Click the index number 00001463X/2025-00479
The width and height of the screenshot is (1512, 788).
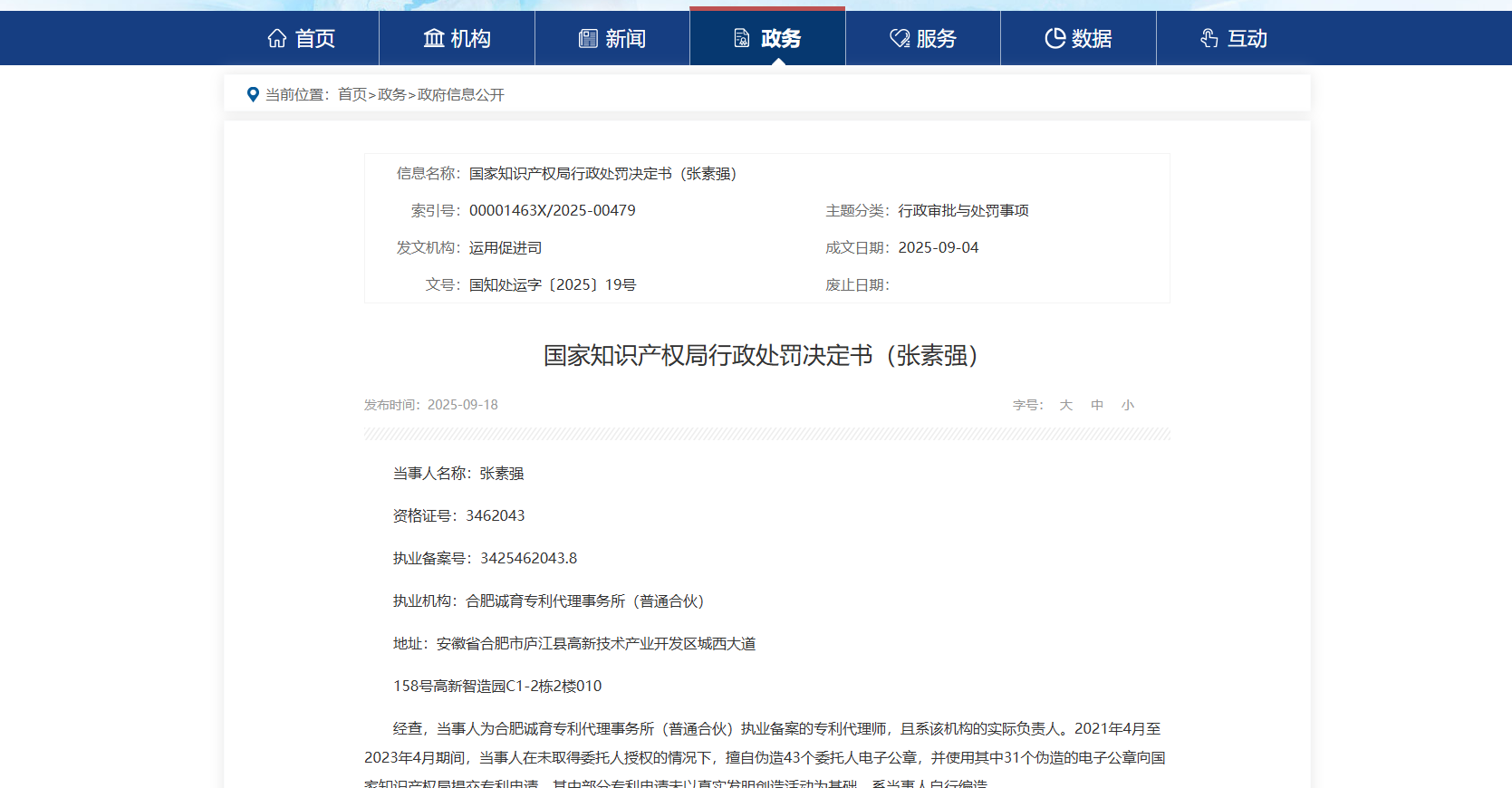point(552,210)
